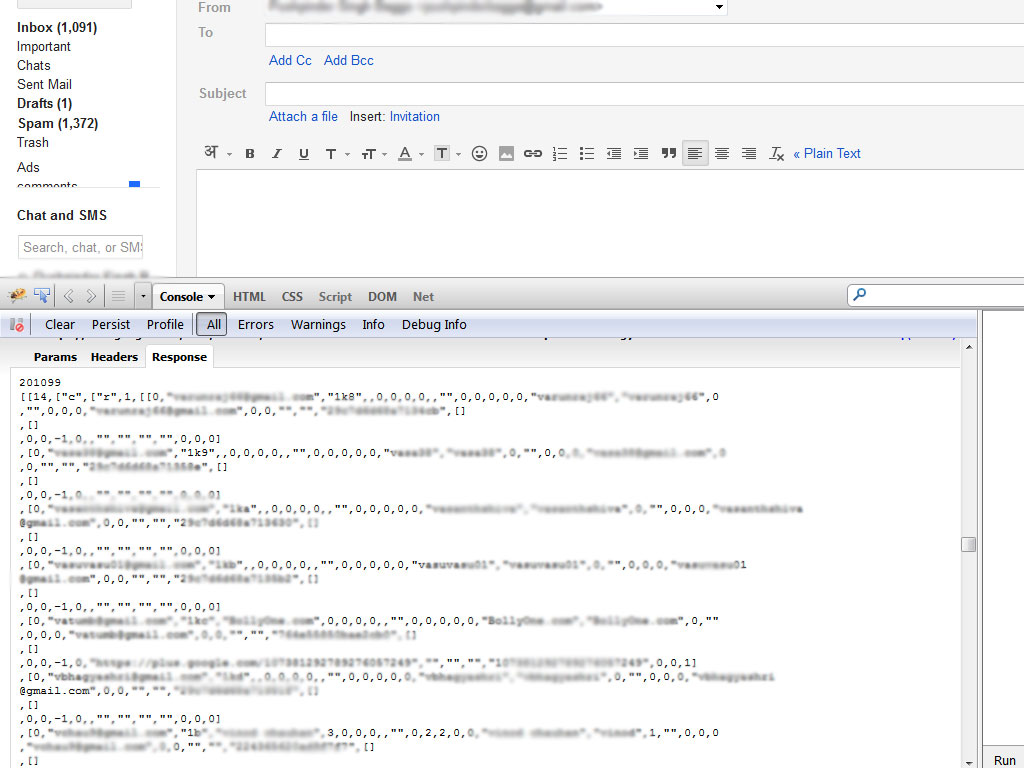This screenshot has height=768, width=1024.
Task: Switch to Plain Text mode
Action: 827,153
